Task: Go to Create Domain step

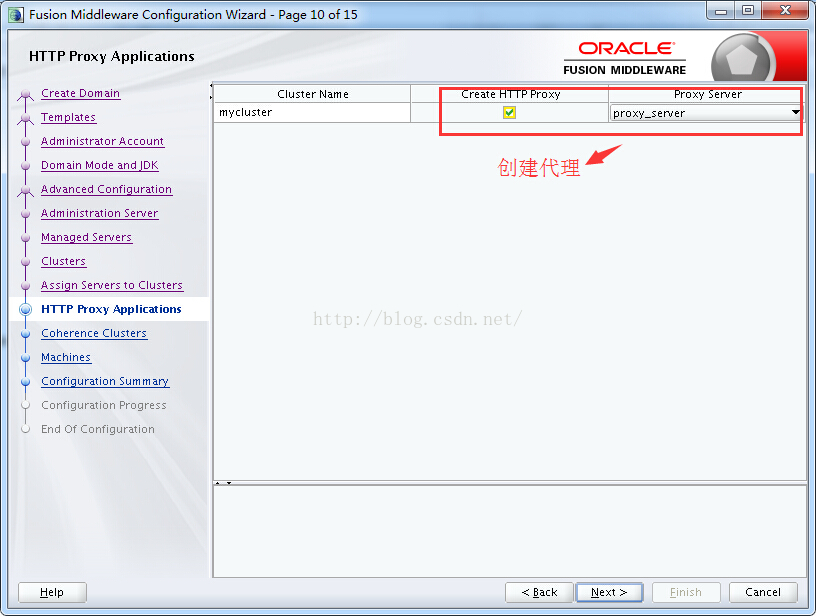Action: point(81,93)
